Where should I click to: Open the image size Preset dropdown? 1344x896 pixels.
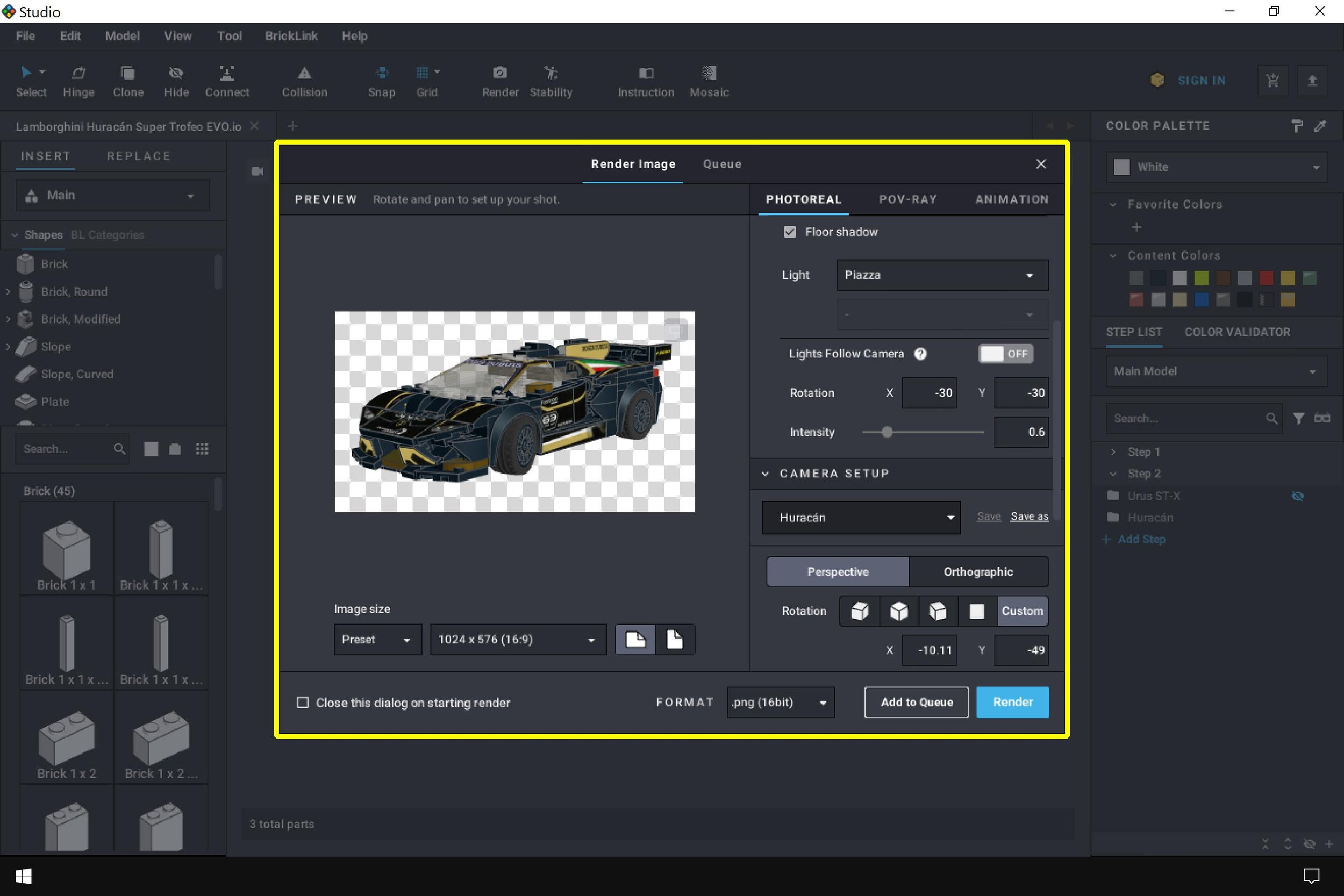(x=378, y=640)
